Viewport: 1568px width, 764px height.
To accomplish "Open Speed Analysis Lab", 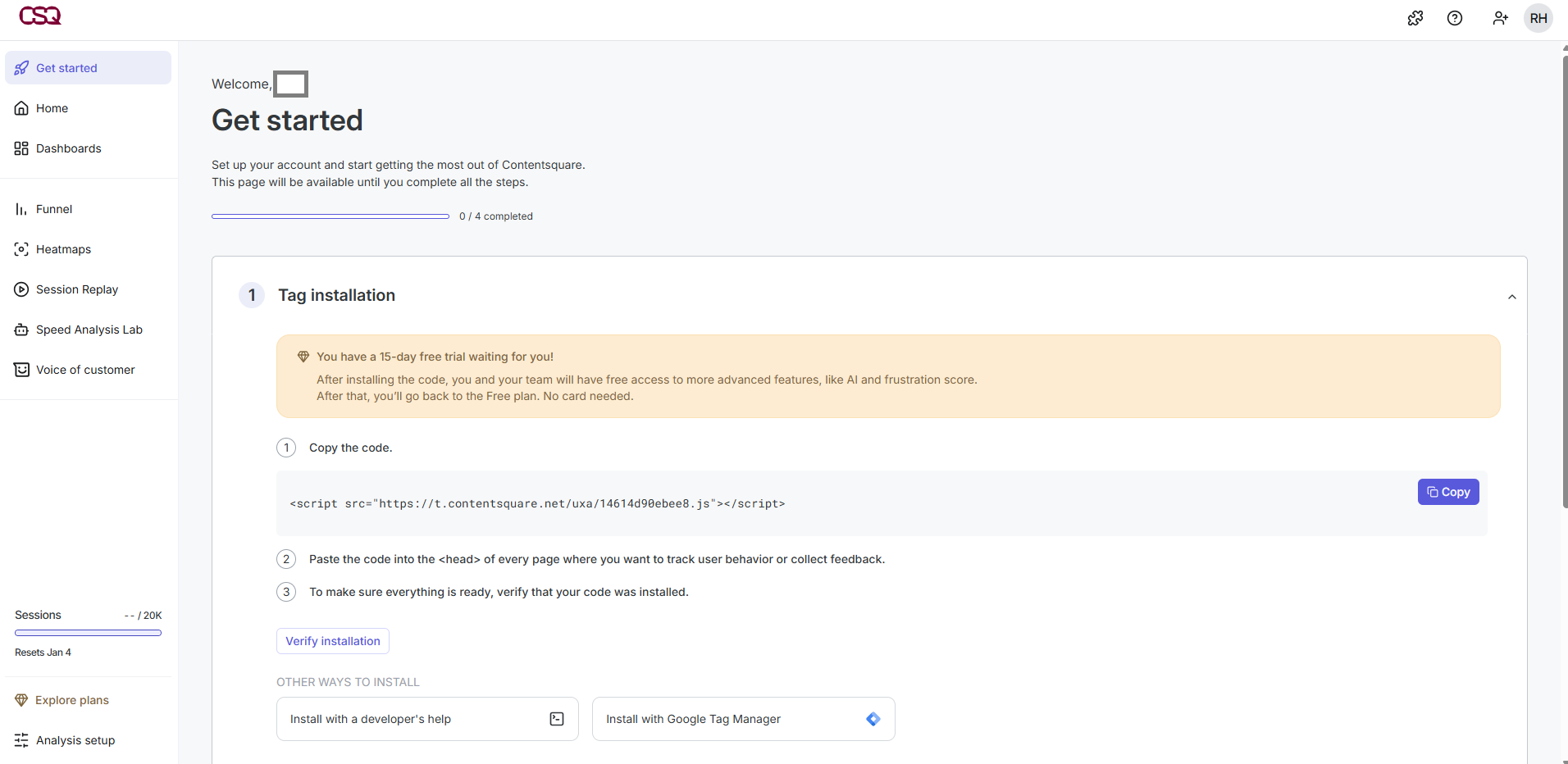I will coord(88,330).
